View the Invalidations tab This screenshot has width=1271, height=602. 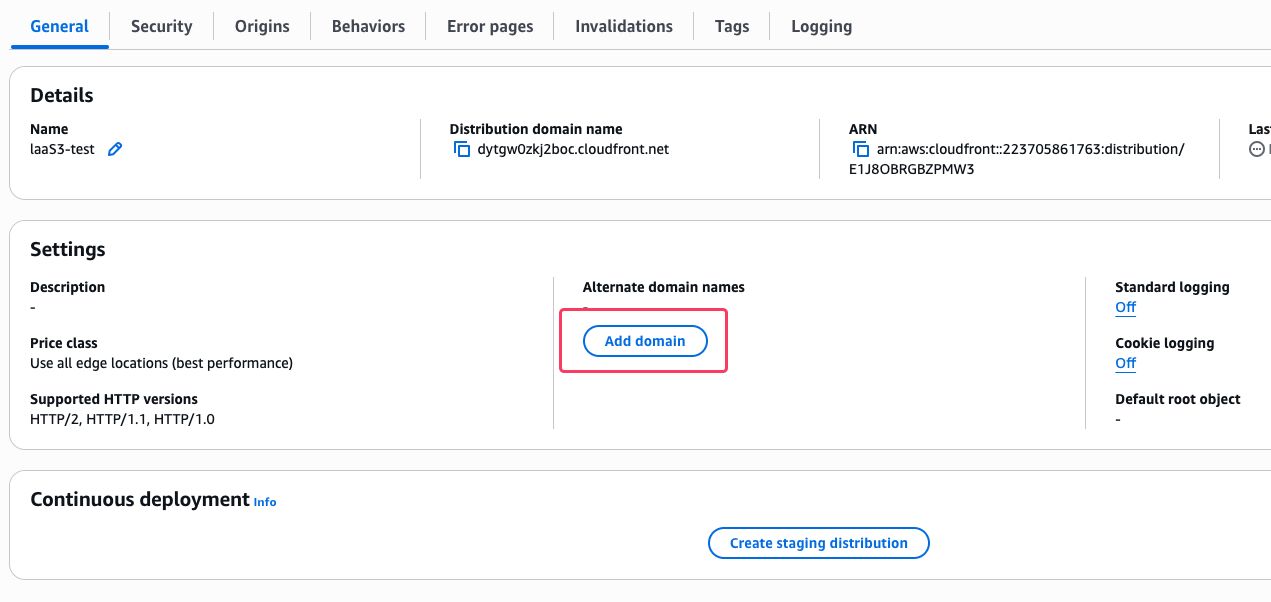click(x=624, y=26)
